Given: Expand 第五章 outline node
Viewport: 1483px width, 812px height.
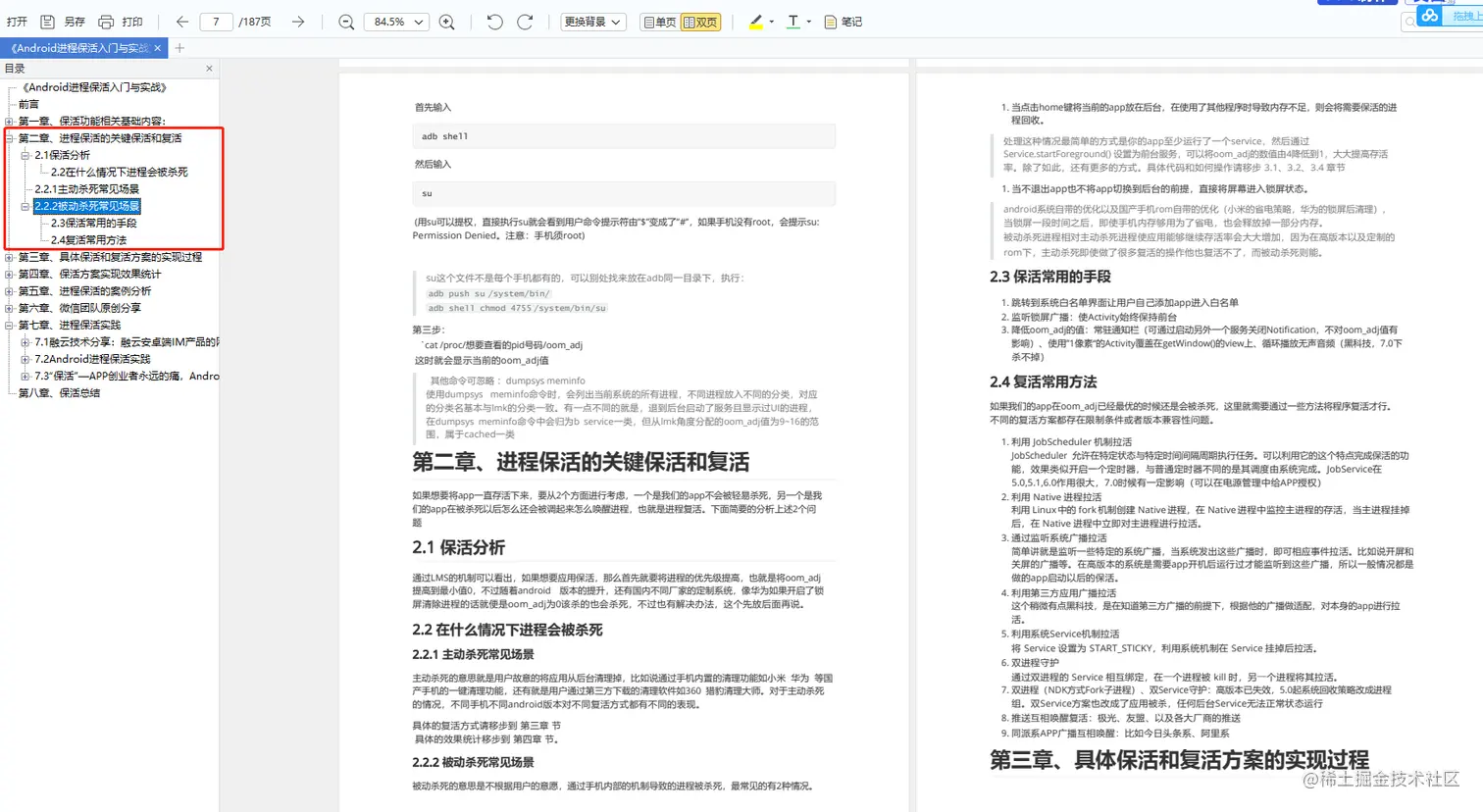Looking at the screenshot, I should click(x=9, y=291).
